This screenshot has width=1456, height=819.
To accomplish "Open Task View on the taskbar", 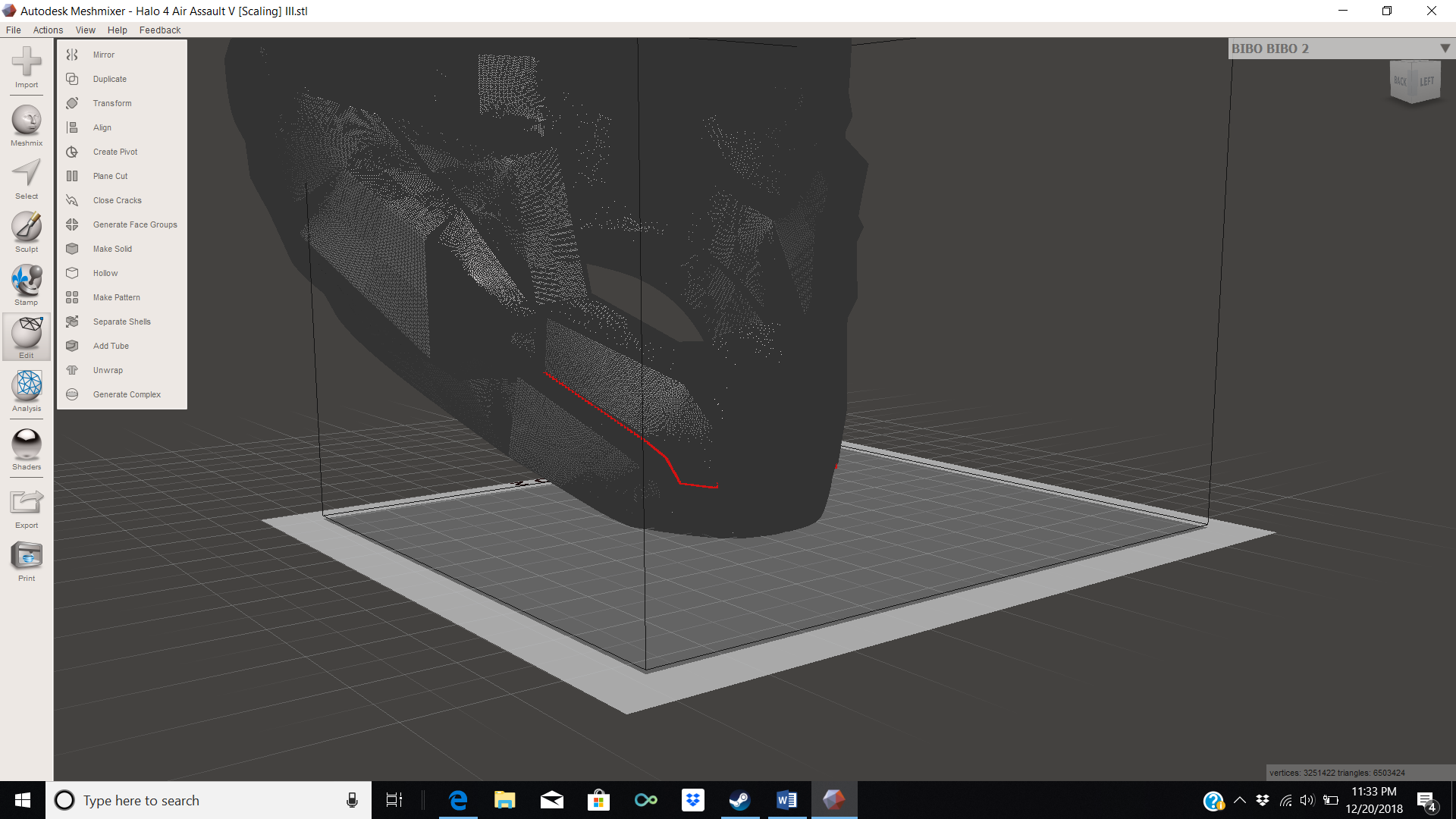I will pyautogui.click(x=394, y=800).
